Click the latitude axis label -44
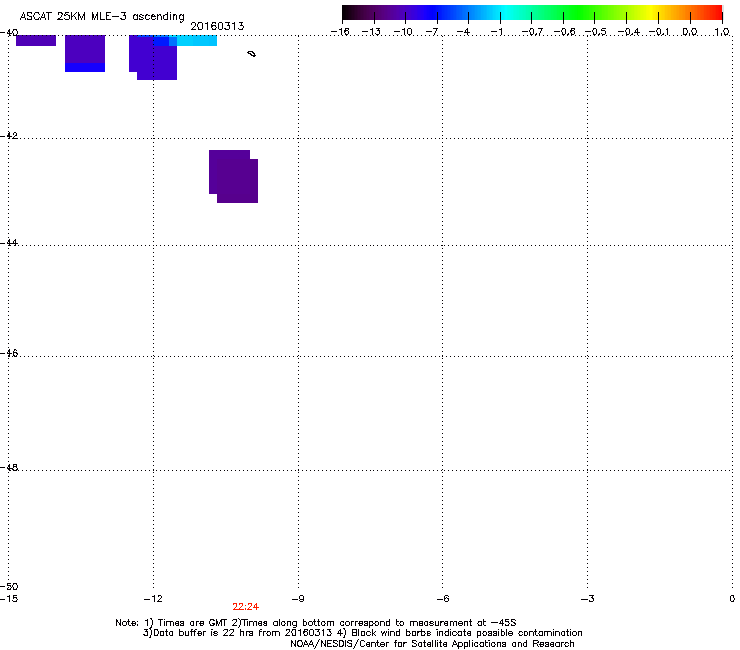 pos(9,243)
